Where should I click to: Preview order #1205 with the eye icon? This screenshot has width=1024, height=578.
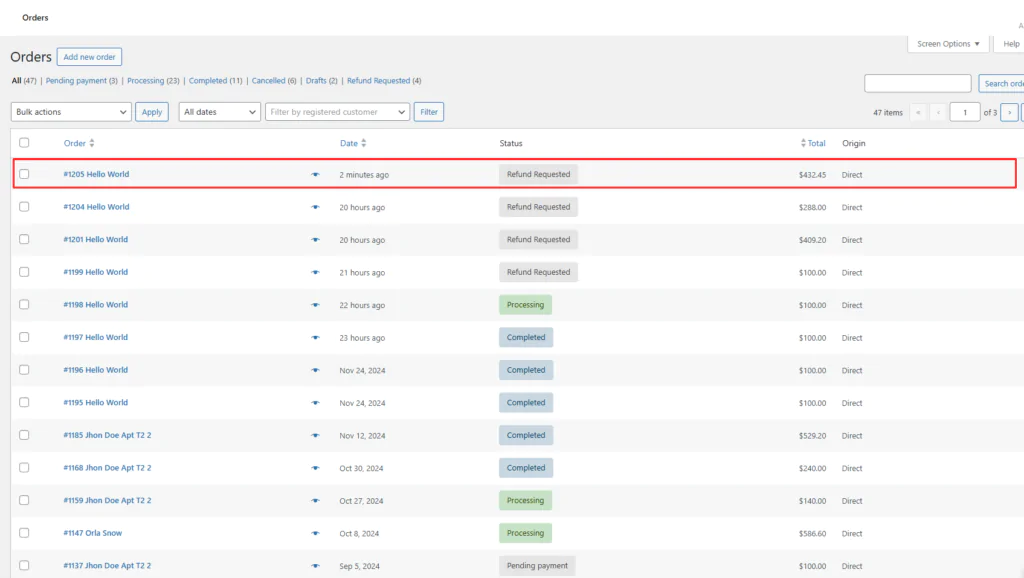pos(315,174)
